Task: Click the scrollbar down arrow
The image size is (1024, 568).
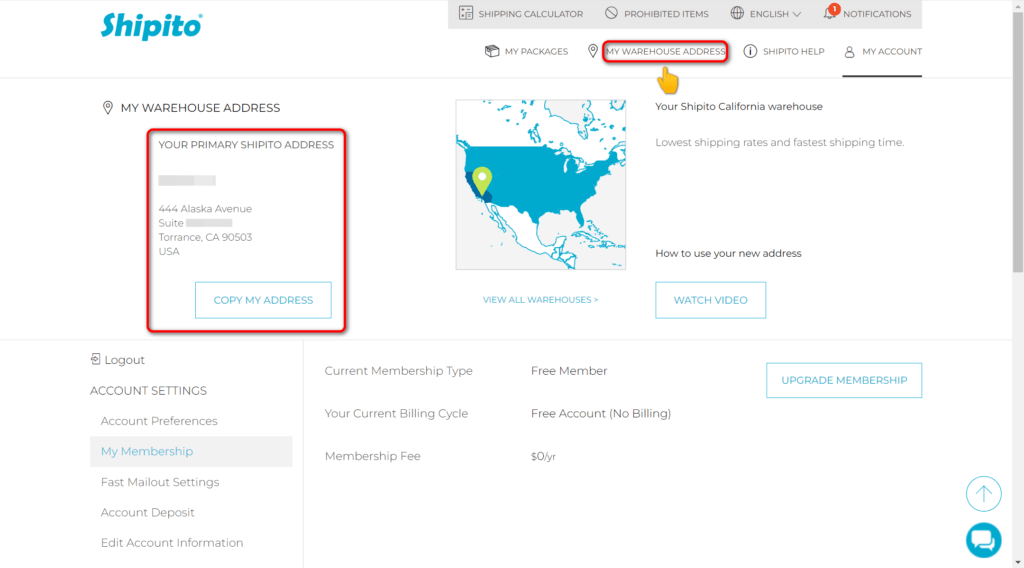Action: click(x=1018, y=563)
